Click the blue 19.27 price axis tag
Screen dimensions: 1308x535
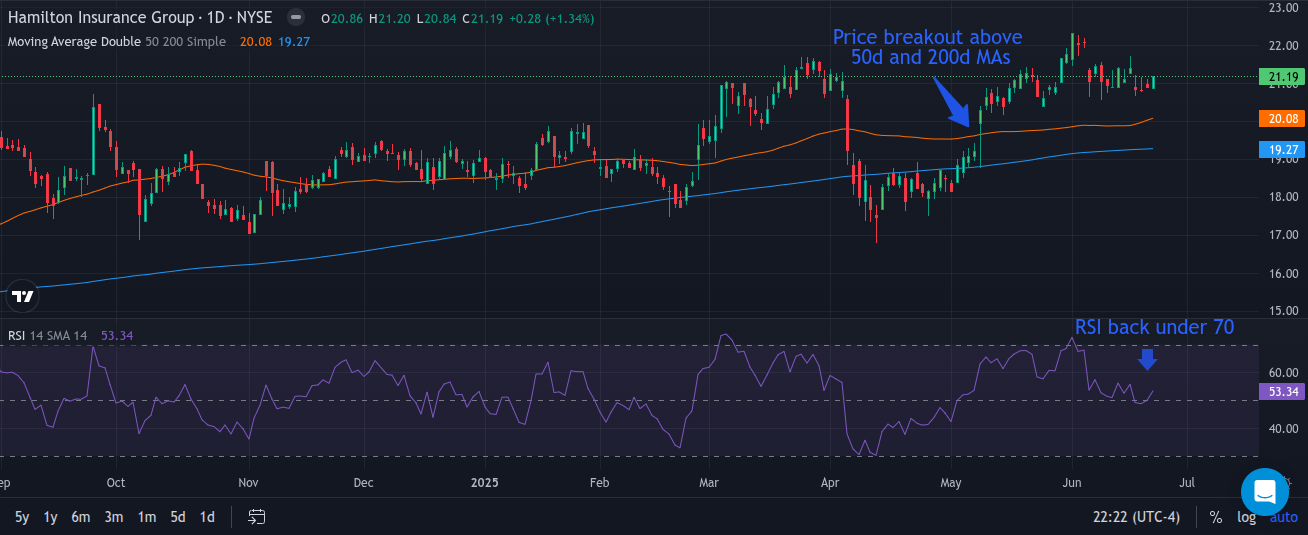[1283, 149]
